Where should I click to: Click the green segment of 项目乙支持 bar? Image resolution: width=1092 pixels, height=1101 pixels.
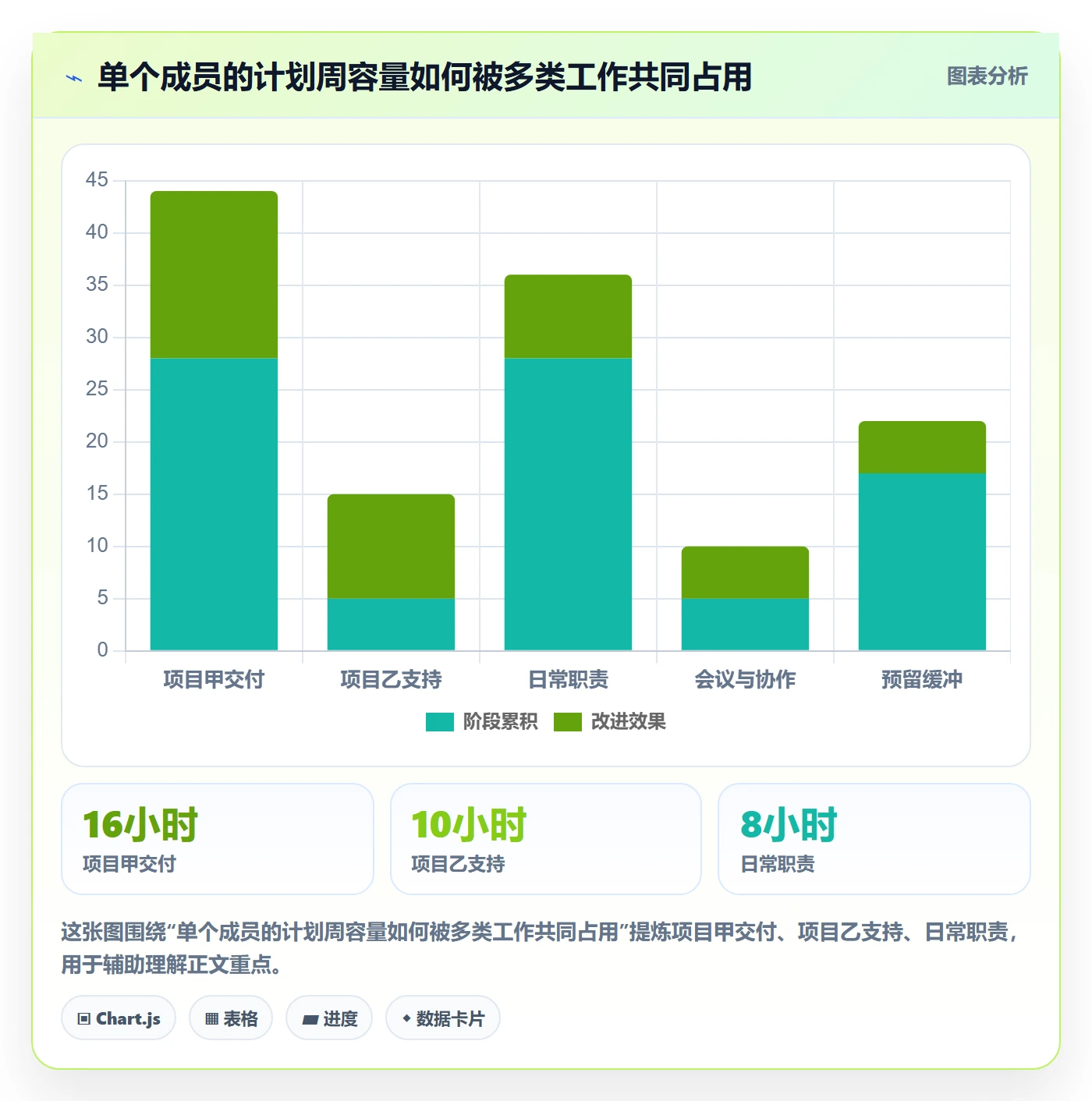pyautogui.click(x=391, y=546)
